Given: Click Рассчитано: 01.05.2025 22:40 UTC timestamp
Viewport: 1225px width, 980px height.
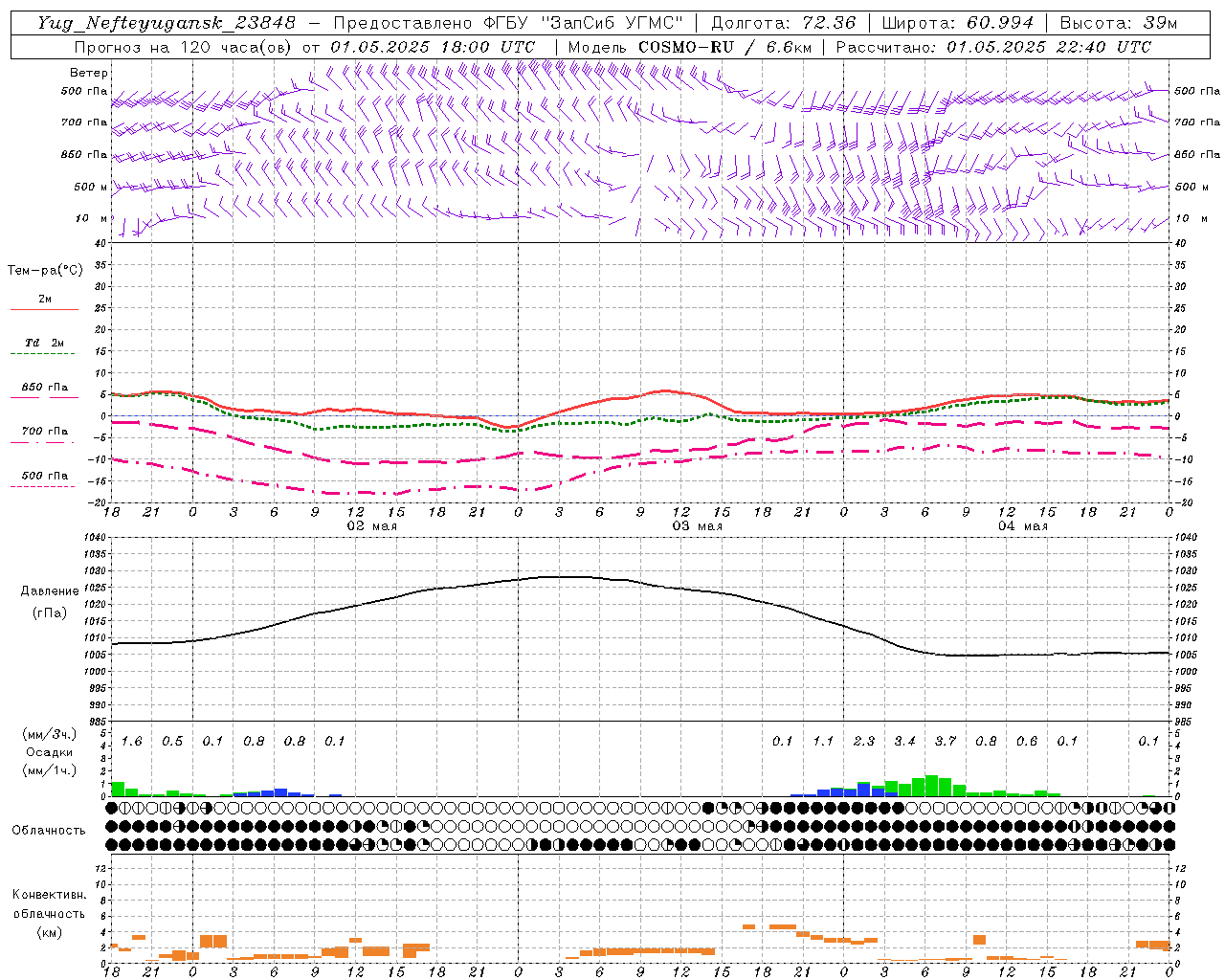Looking at the screenshot, I should (x=993, y=47).
